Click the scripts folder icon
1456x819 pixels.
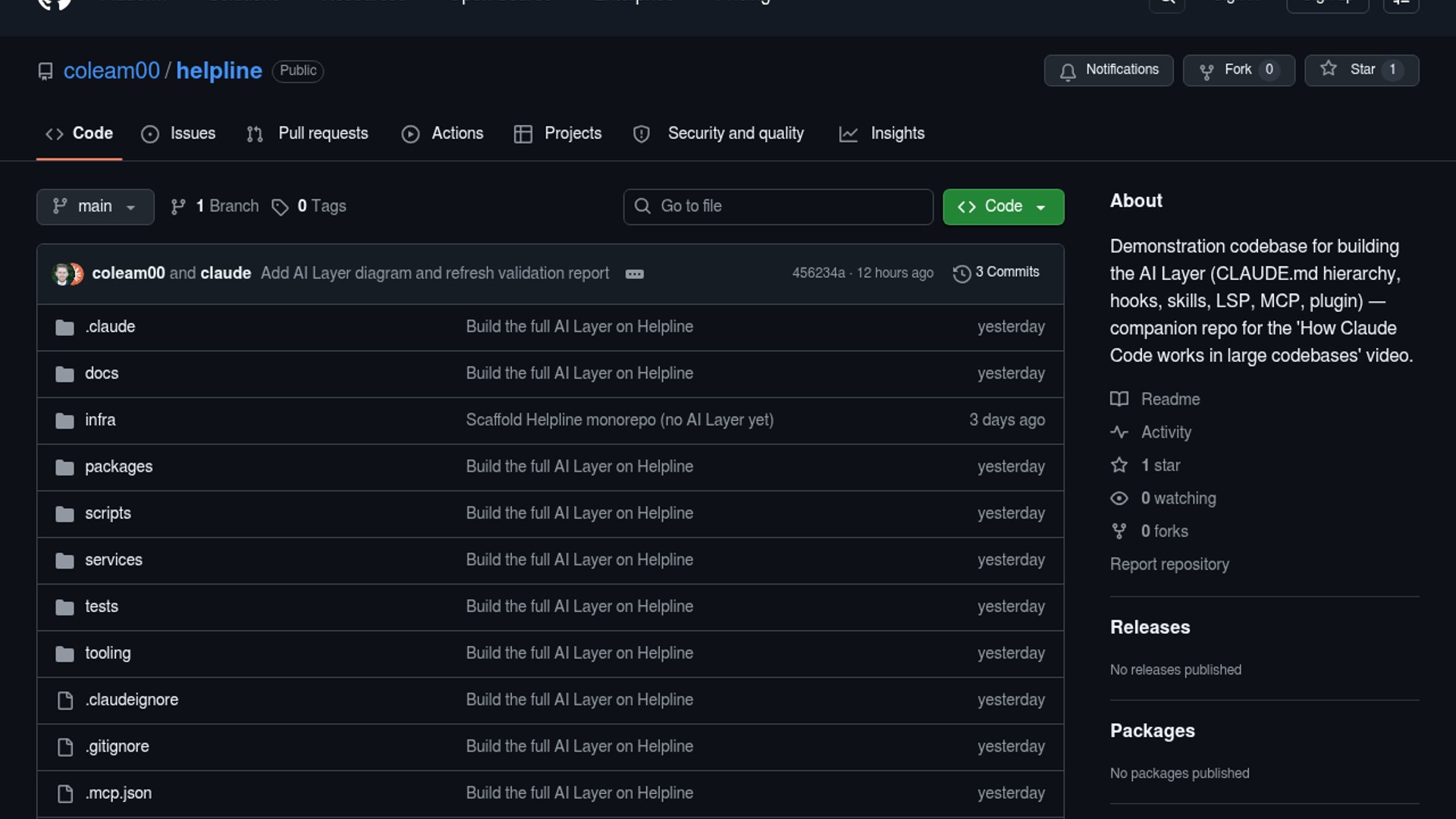64,514
